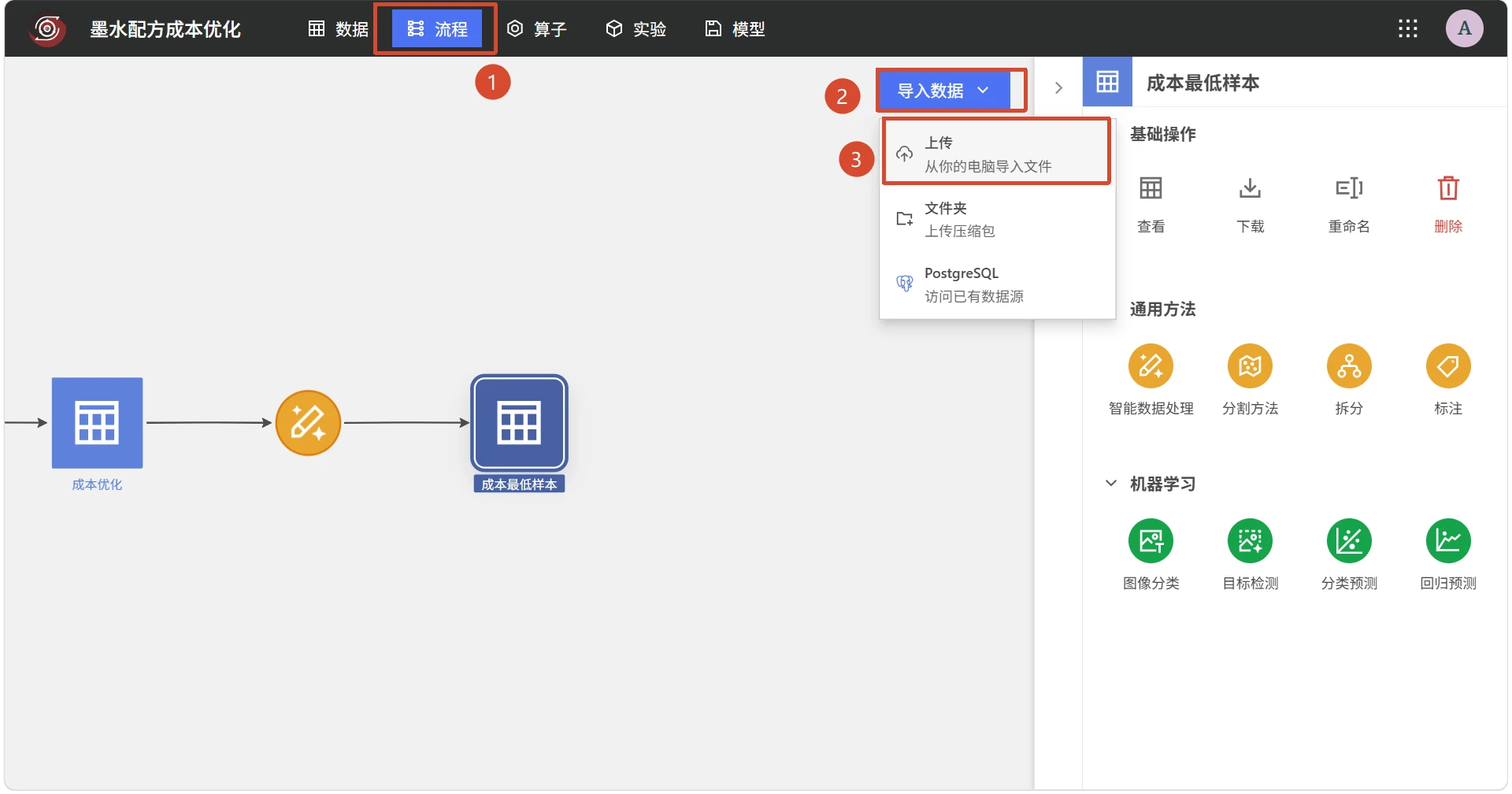Choose 上传 from your computer
This screenshot has width=1512, height=794.
pyautogui.click(x=997, y=154)
